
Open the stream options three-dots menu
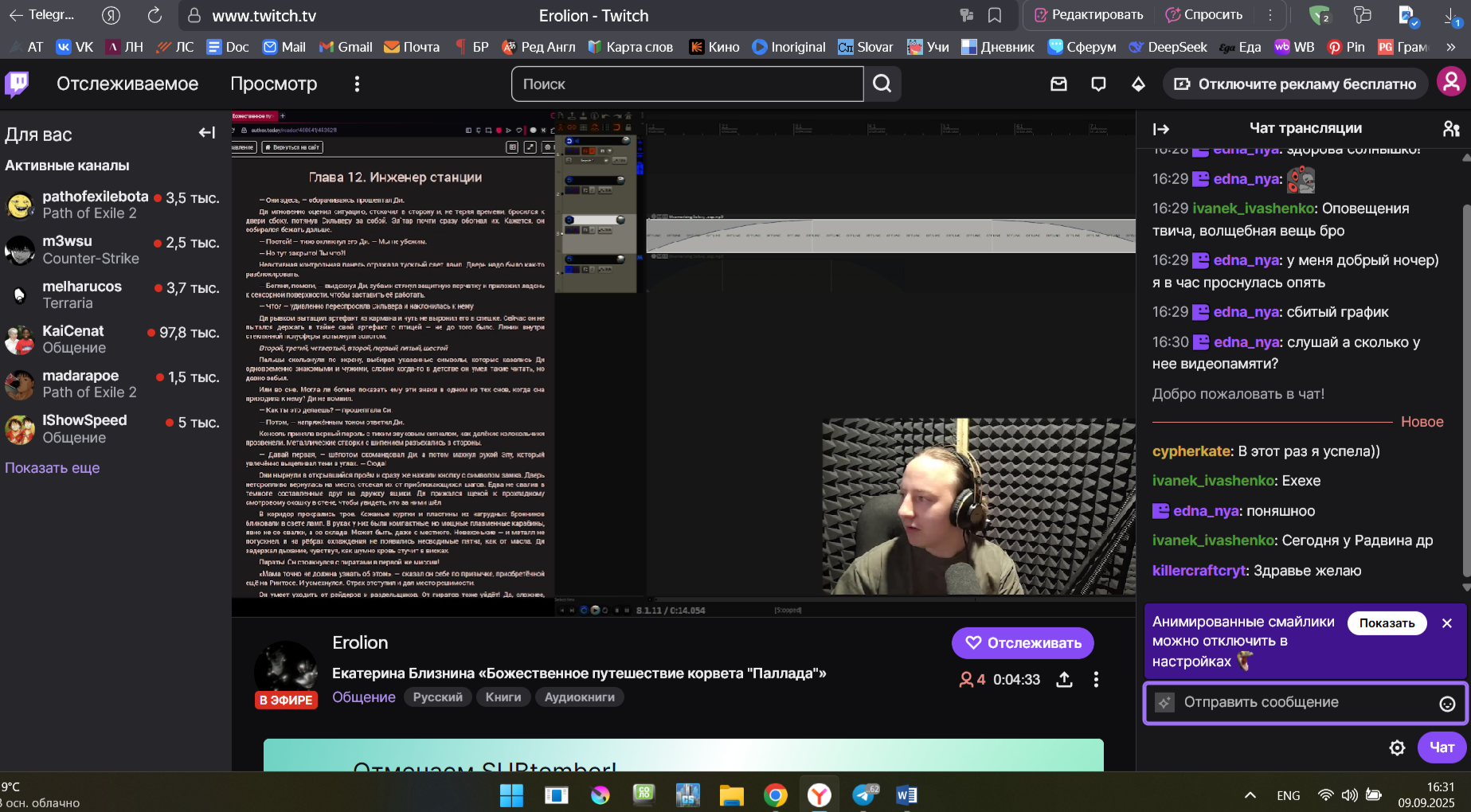click(x=1096, y=680)
